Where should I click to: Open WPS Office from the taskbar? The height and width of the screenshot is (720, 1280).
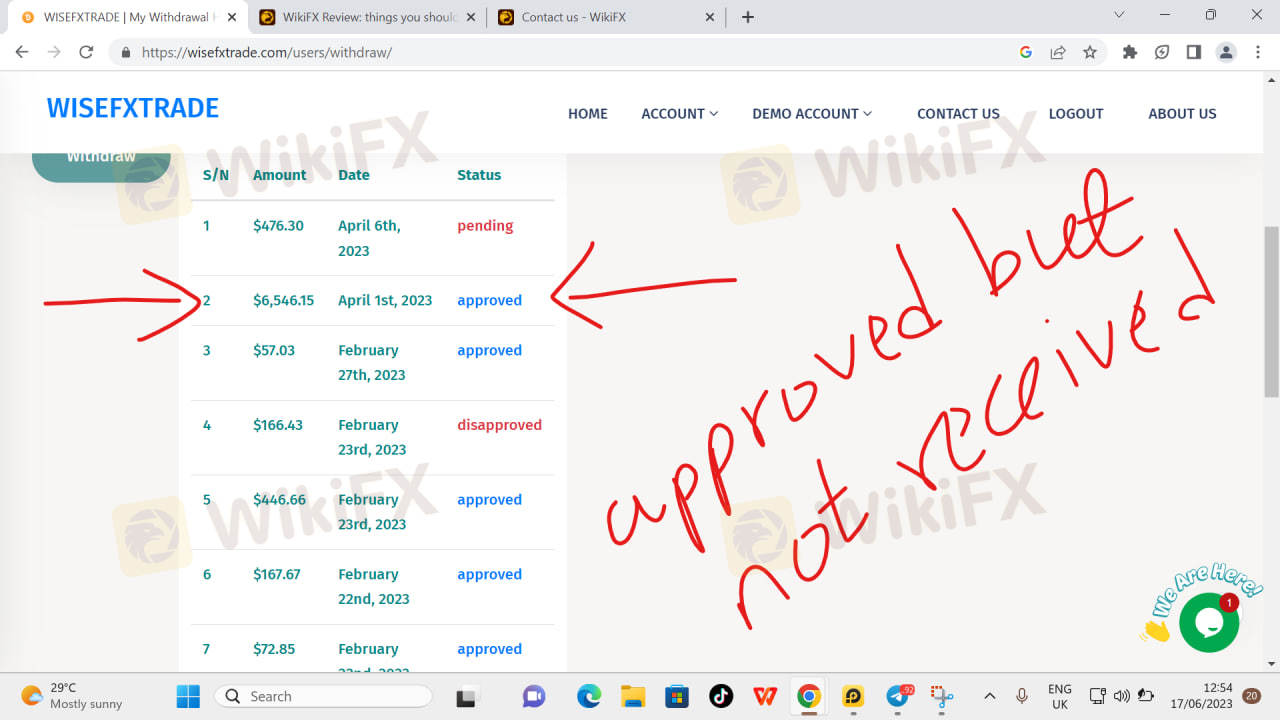pos(765,696)
